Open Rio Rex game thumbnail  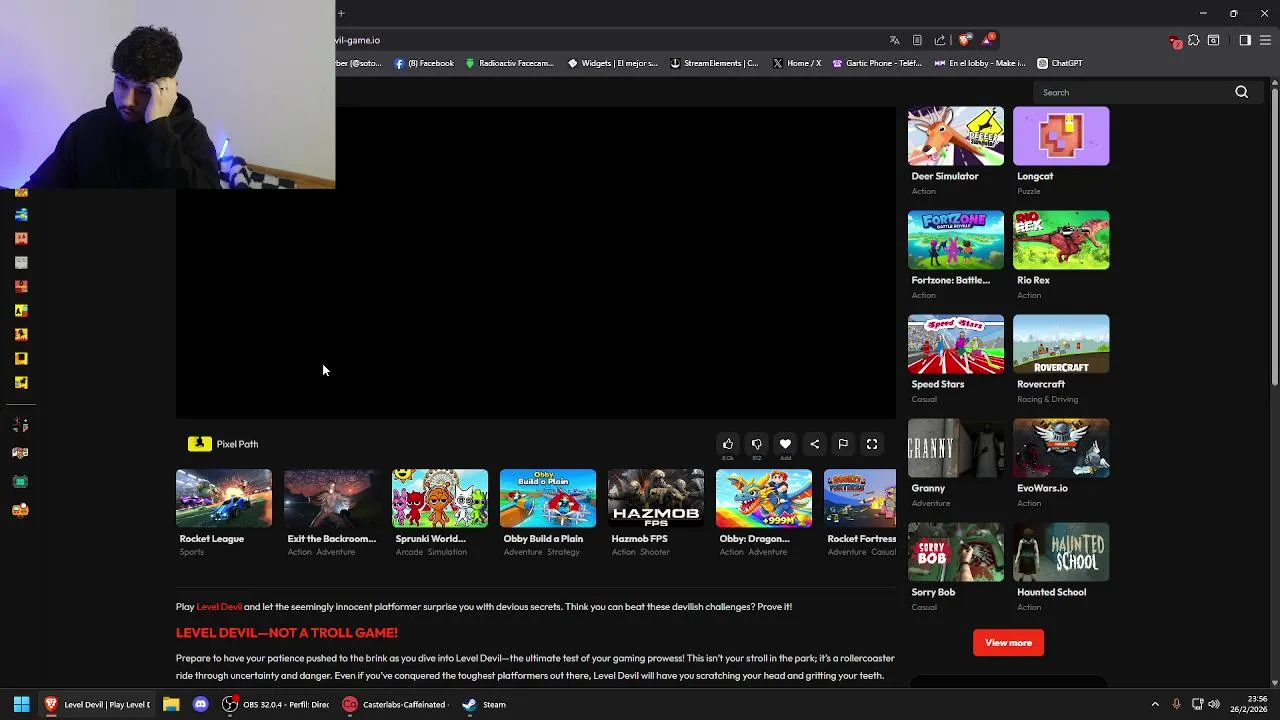pos(1061,240)
